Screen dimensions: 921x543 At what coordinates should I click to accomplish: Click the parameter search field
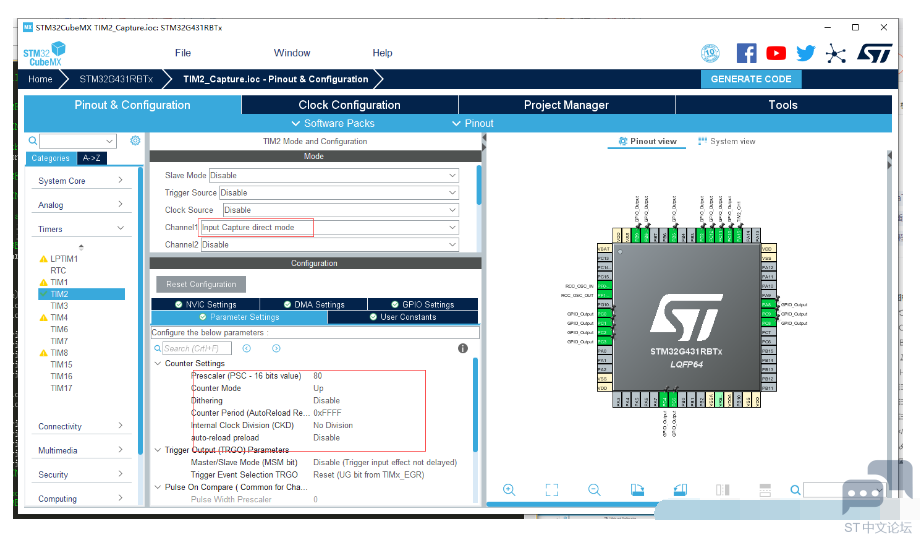[x=196, y=348]
